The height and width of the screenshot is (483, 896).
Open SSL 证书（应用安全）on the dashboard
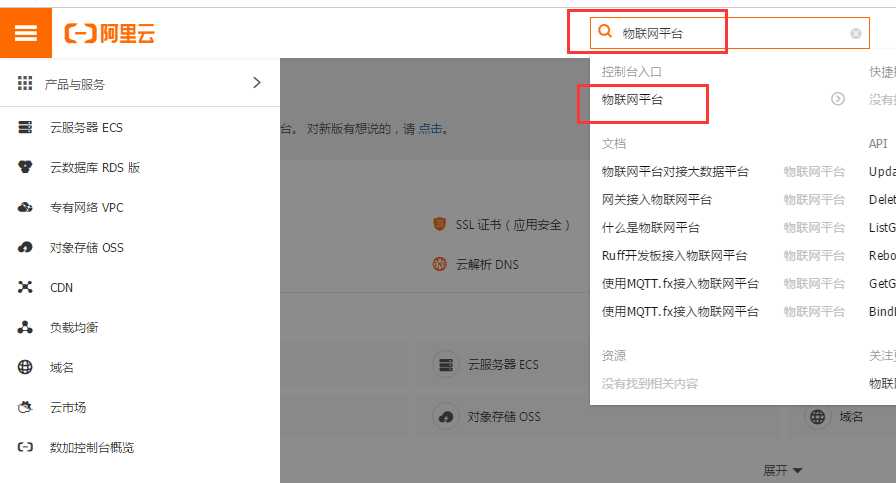point(513,225)
